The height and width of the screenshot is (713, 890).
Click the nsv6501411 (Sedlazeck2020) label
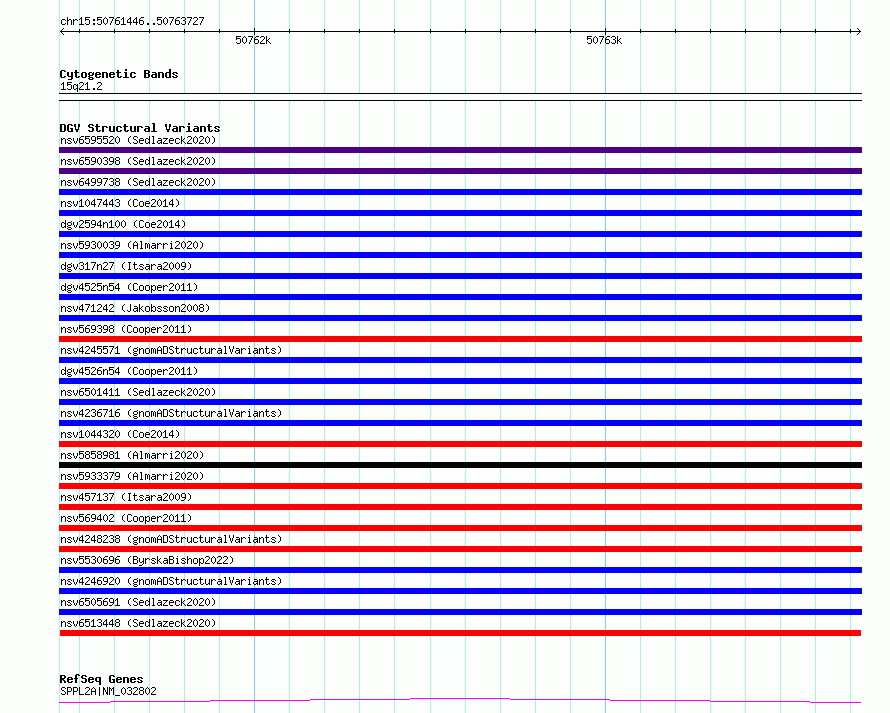[x=138, y=392]
